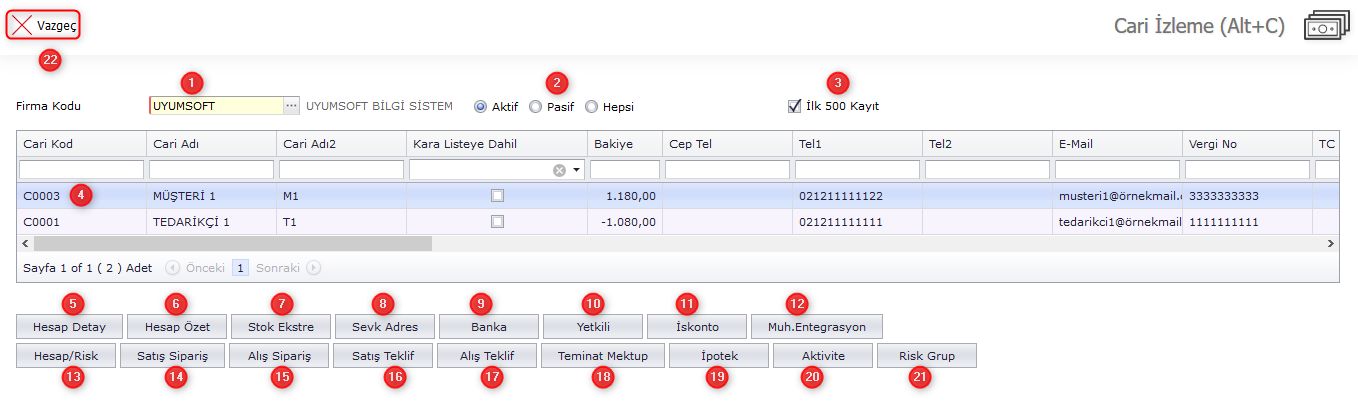This screenshot has height=416, width=1358.
Task: Go to previous page arrow (Önceki)
Action: click(172, 268)
